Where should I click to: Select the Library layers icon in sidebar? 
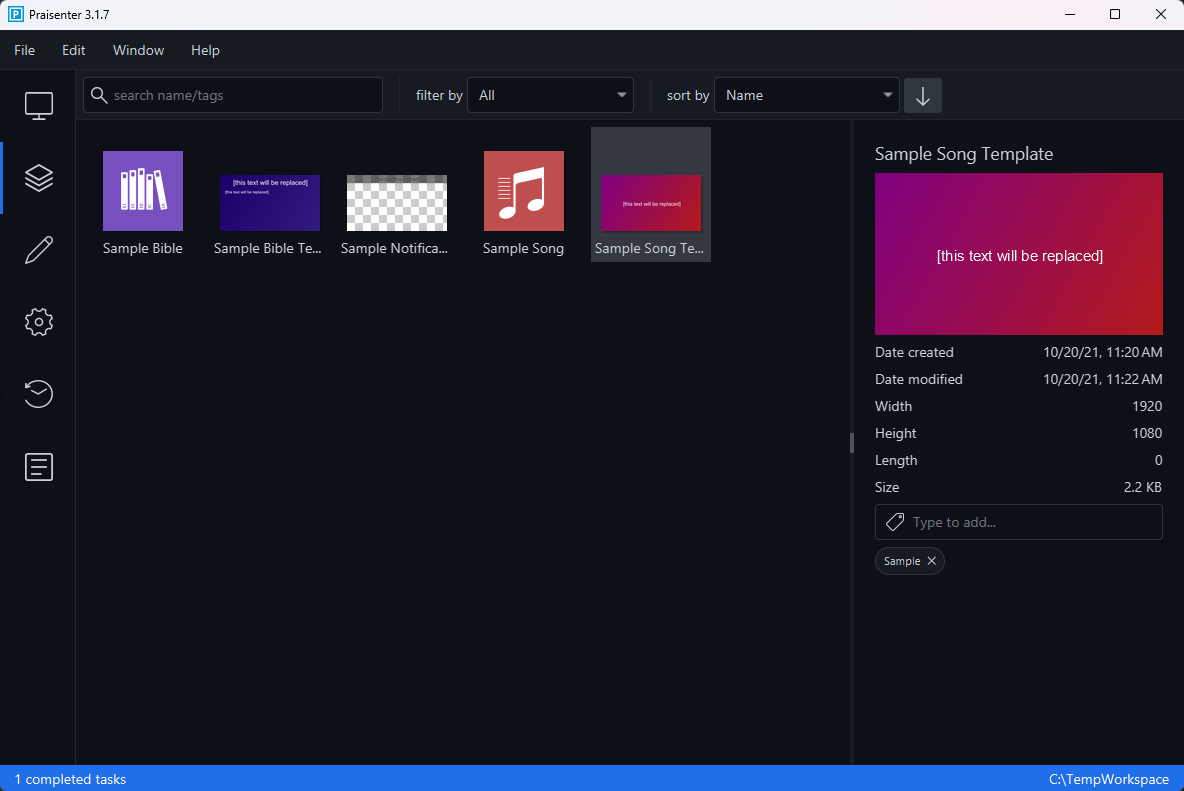[x=38, y=178]
